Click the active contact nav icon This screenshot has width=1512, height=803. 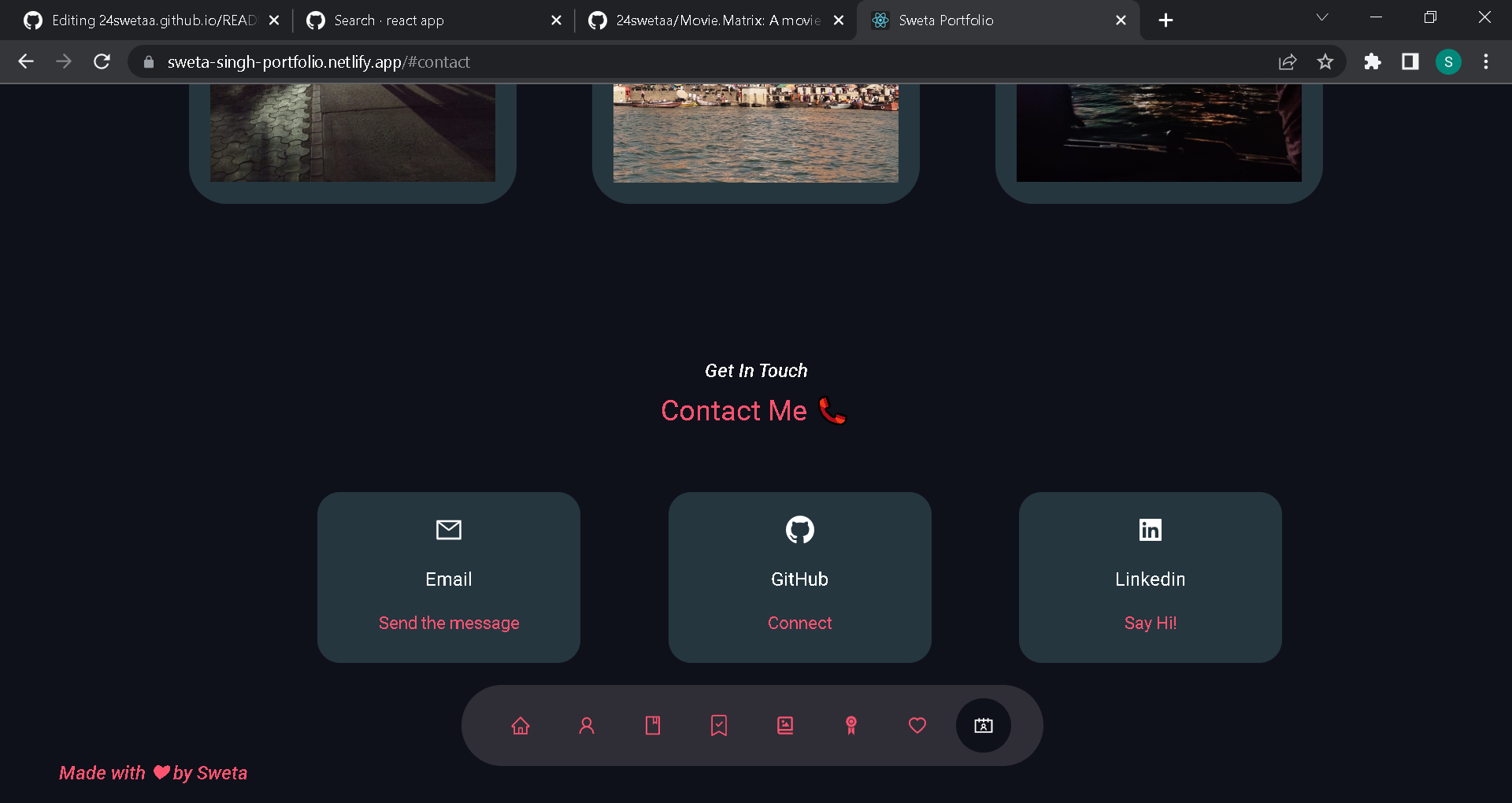pos(984,726)
